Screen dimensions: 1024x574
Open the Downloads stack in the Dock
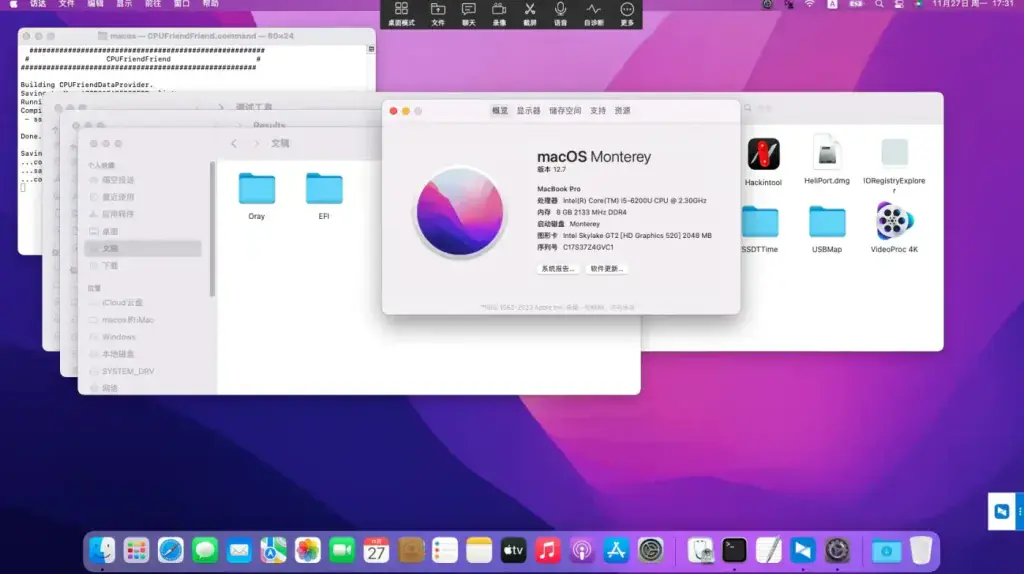tap(886, 550)
